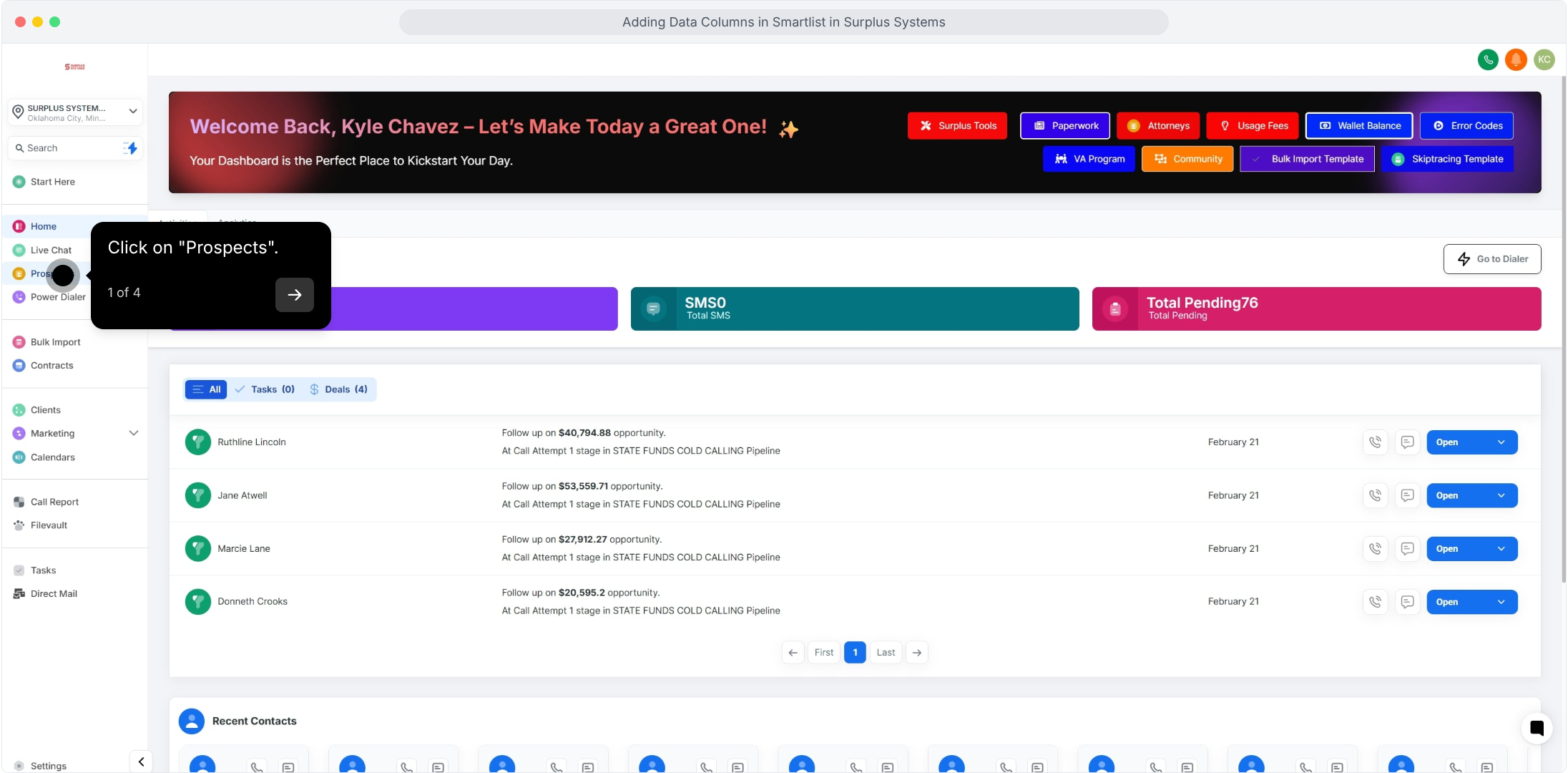The width and height of the screenshot is (1568, 773).
Task: Open notifications via orange bell icon
Action: 1516,59
